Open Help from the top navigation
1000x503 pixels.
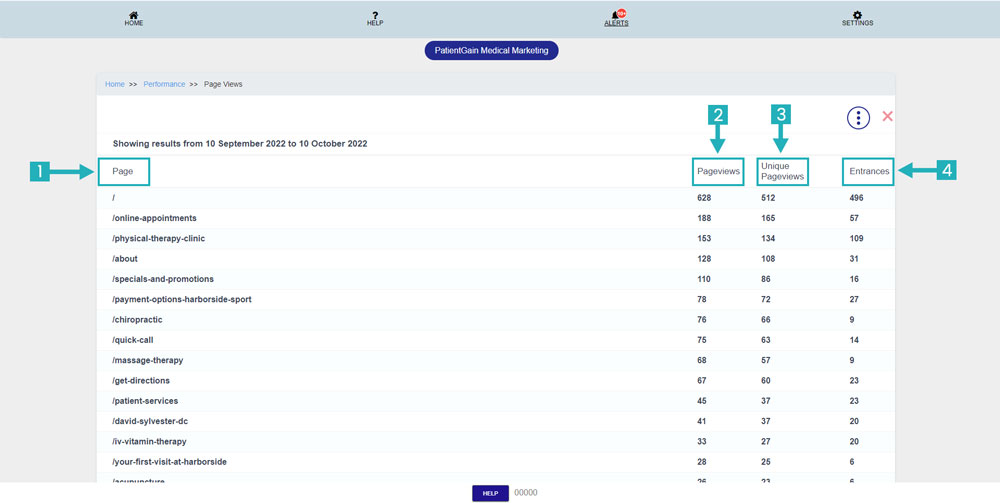[x=375, y=18]
